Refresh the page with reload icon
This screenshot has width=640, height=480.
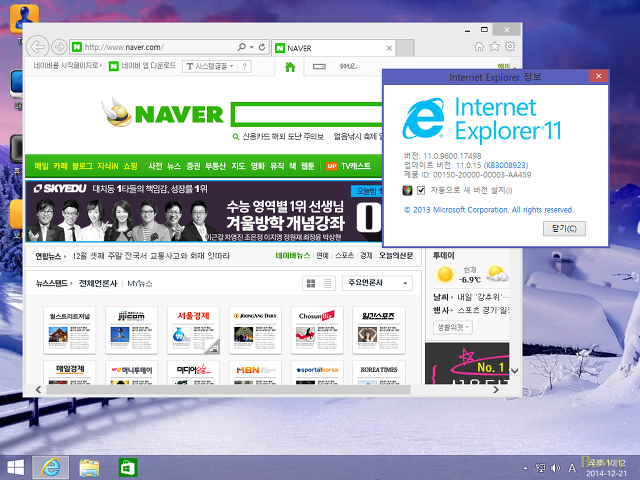[262, 47]
